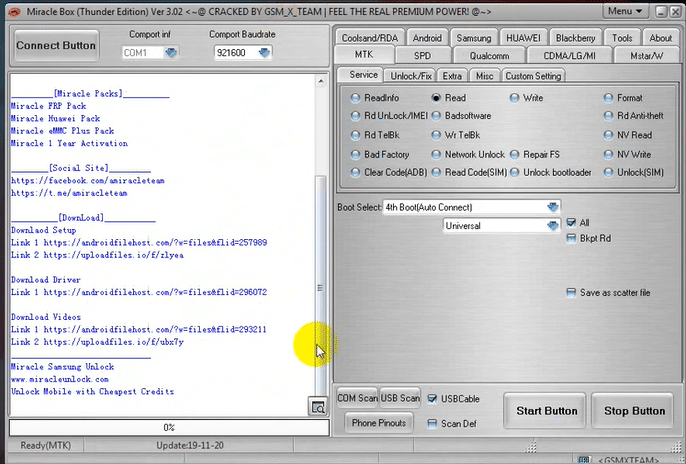686x464 pixels.
Task: Open the Samsung tab
Action: [474, 38]
